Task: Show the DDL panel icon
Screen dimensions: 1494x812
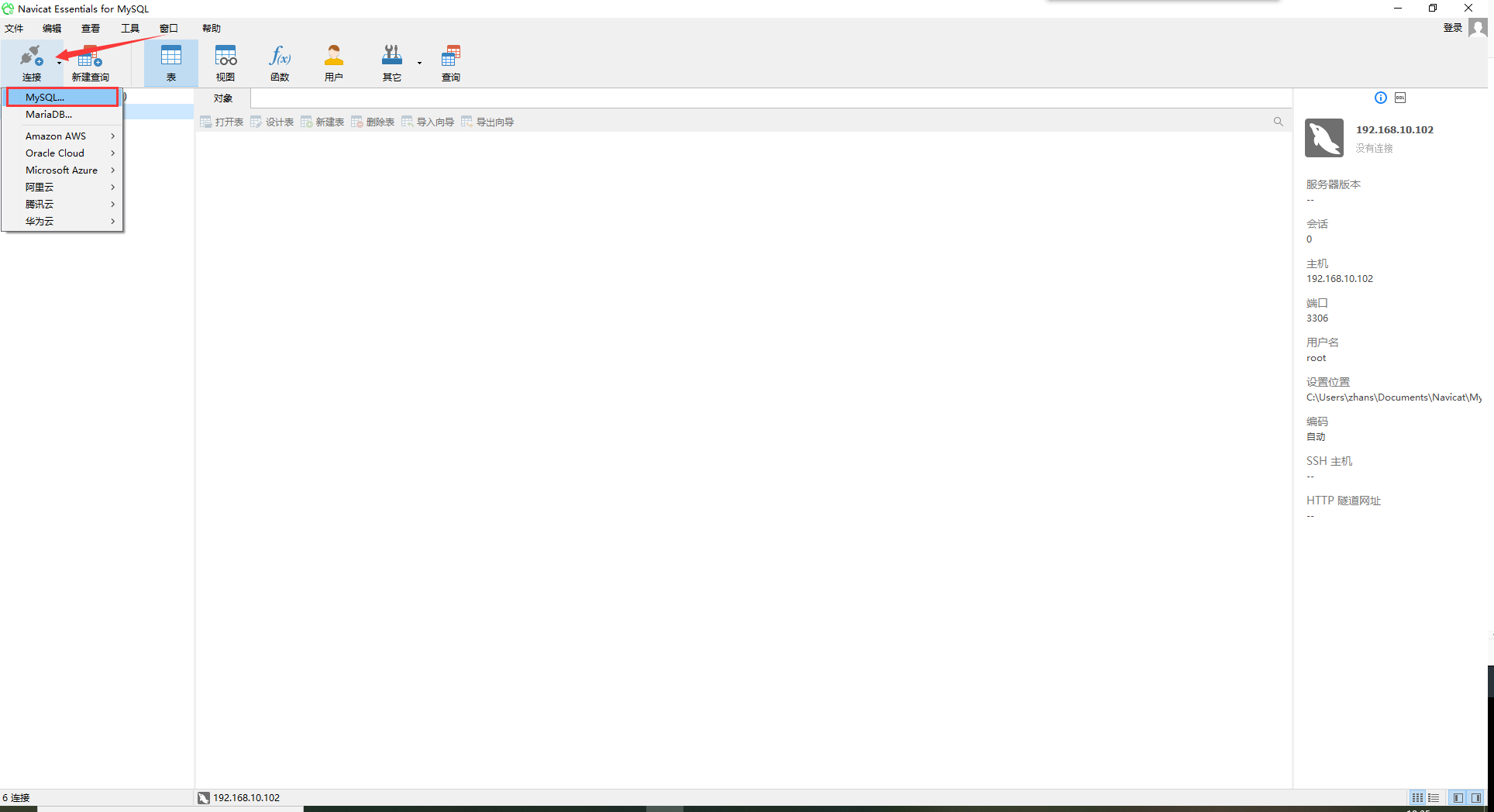Action: pos(1400,98)
